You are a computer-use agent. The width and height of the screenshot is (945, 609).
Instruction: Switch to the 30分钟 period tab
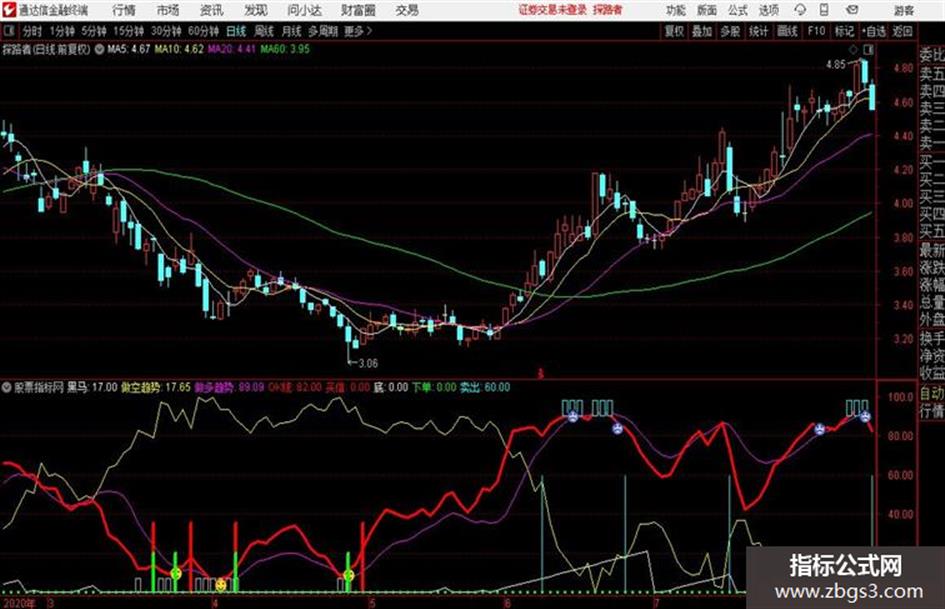(x=166, y=31)
